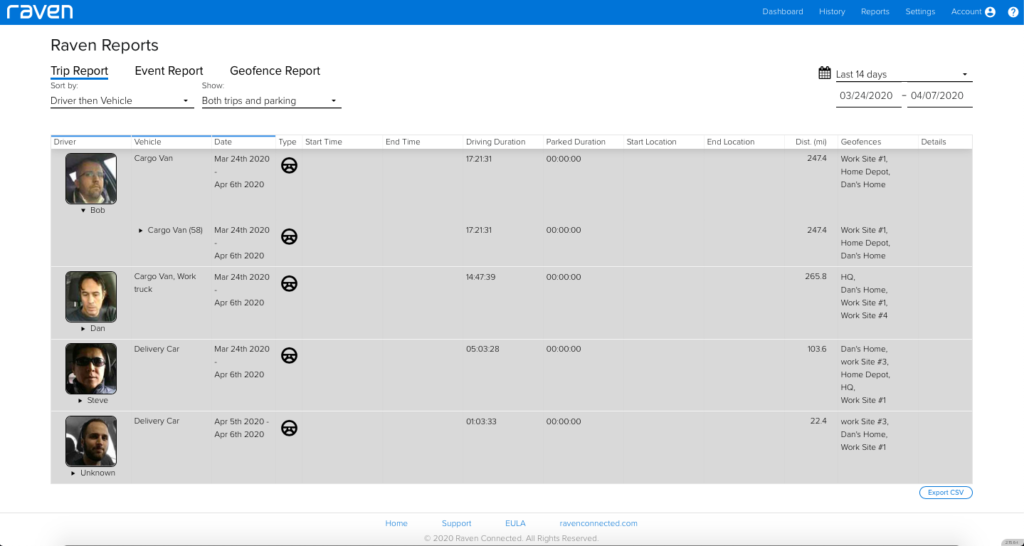Click 'Work Site #4' geofence in Dan's row
The height and width of the screenshot is (546, 1024).
click(x=864, y=315)
